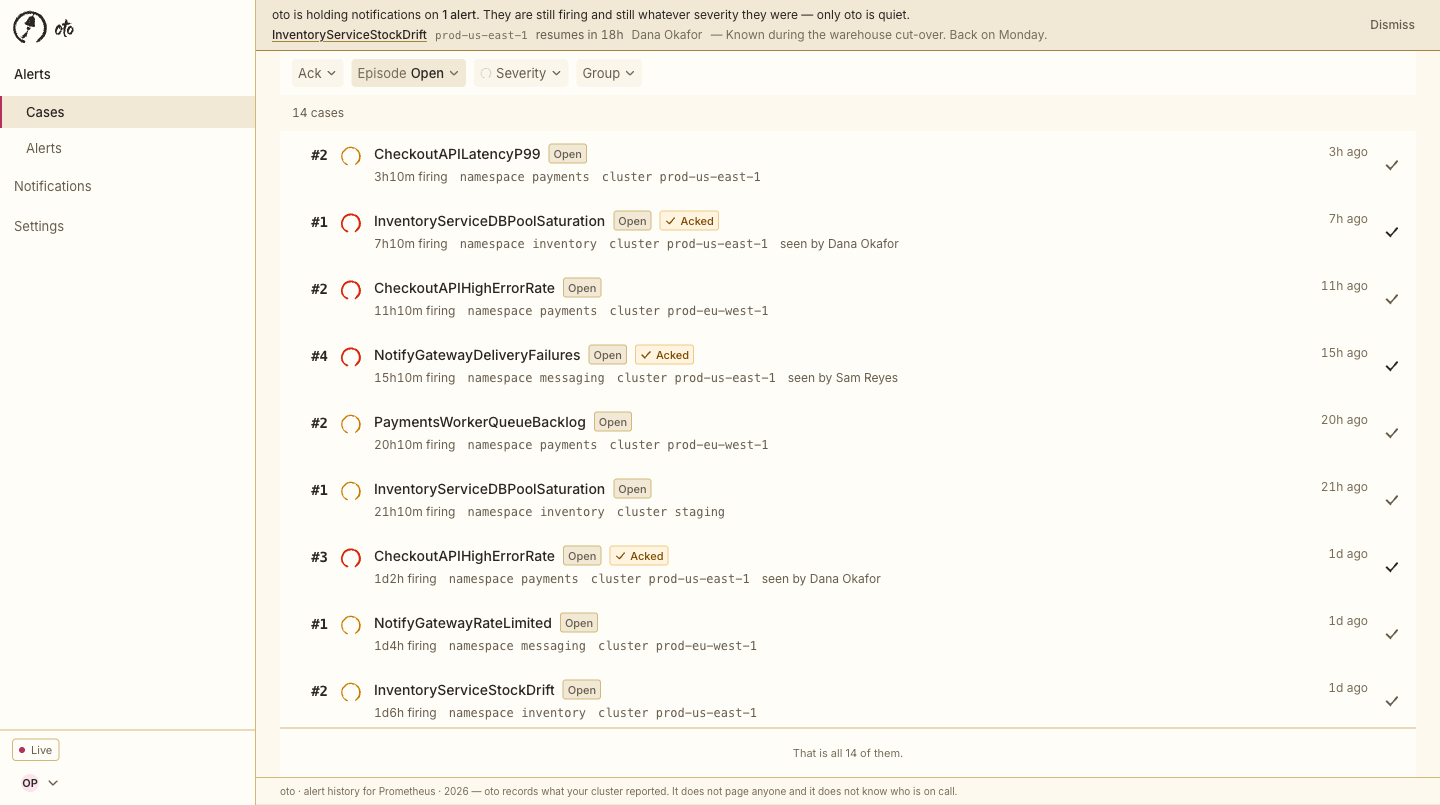Click the severity ring of NotifyGatewayRateLimited
Image resolution: width=1440 pixels, height=805 pixels.
pyautogui.click(x=351, y=625)
